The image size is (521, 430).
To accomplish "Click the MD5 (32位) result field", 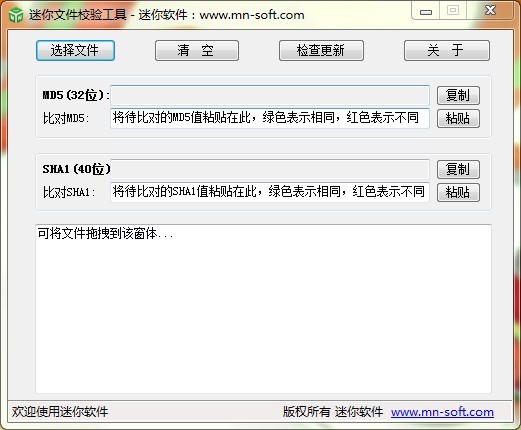I will tap(270, 95).
